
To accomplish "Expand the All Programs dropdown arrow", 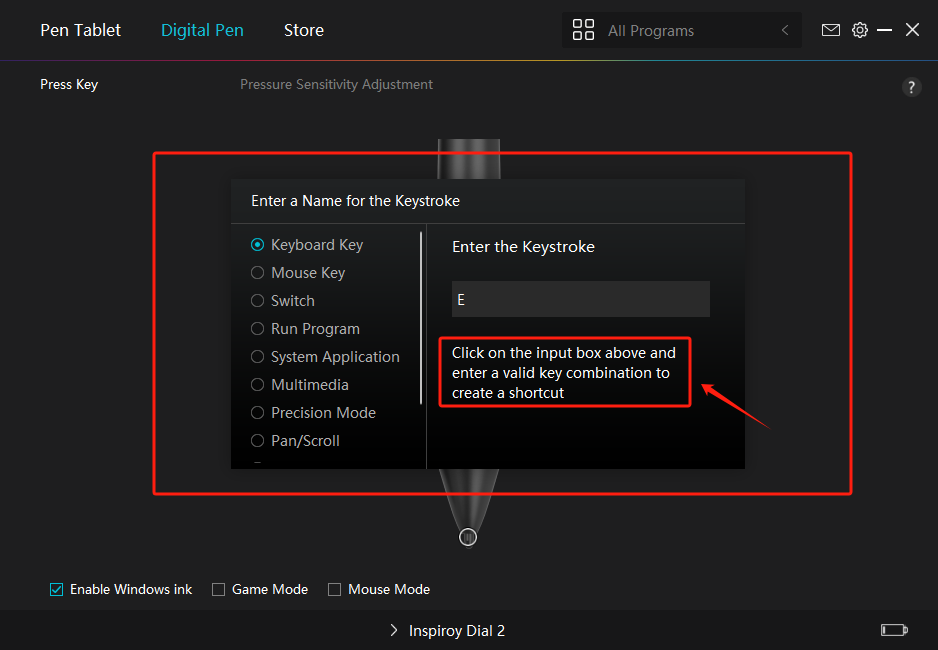I will point(785,30).
